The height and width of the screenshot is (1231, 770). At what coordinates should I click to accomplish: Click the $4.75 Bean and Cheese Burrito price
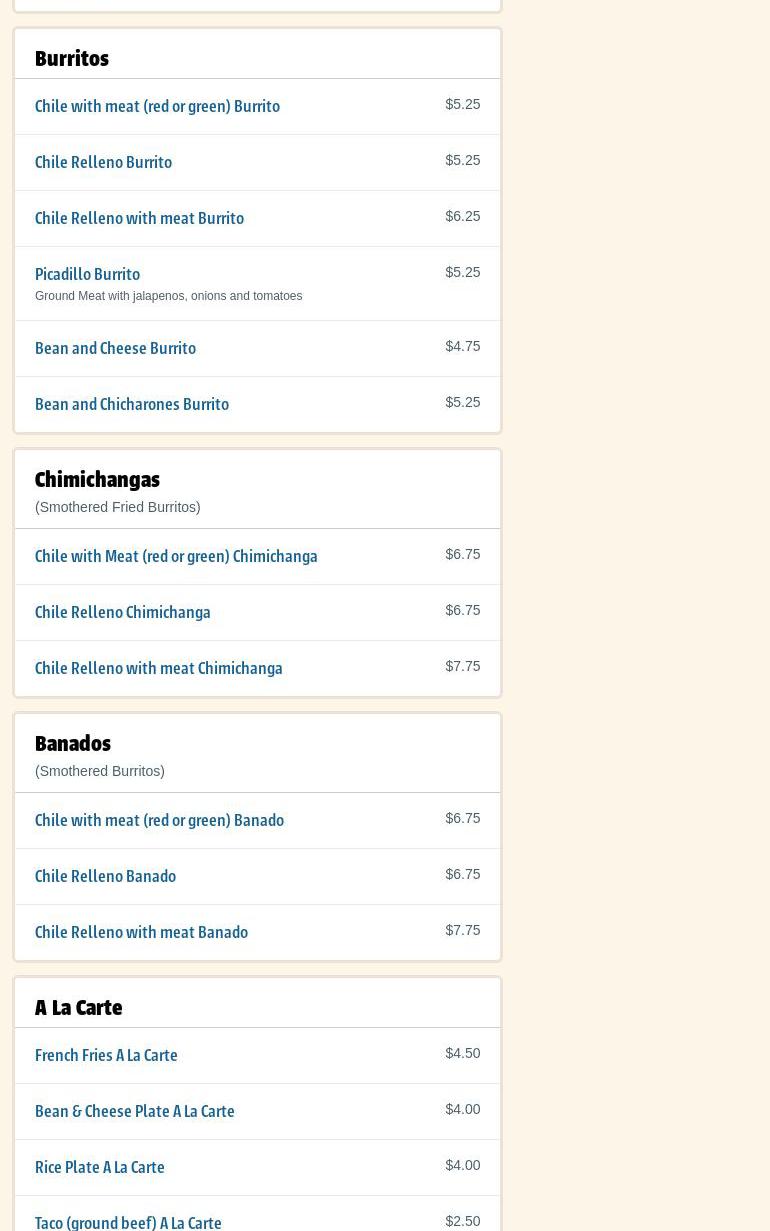(x=462, y=346)
